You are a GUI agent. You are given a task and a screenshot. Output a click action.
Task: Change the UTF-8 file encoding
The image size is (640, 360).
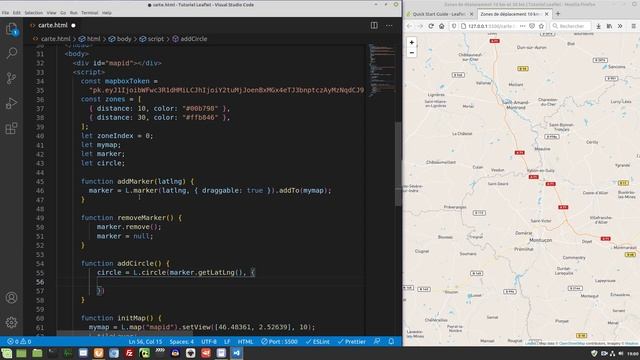click(209, 342)
